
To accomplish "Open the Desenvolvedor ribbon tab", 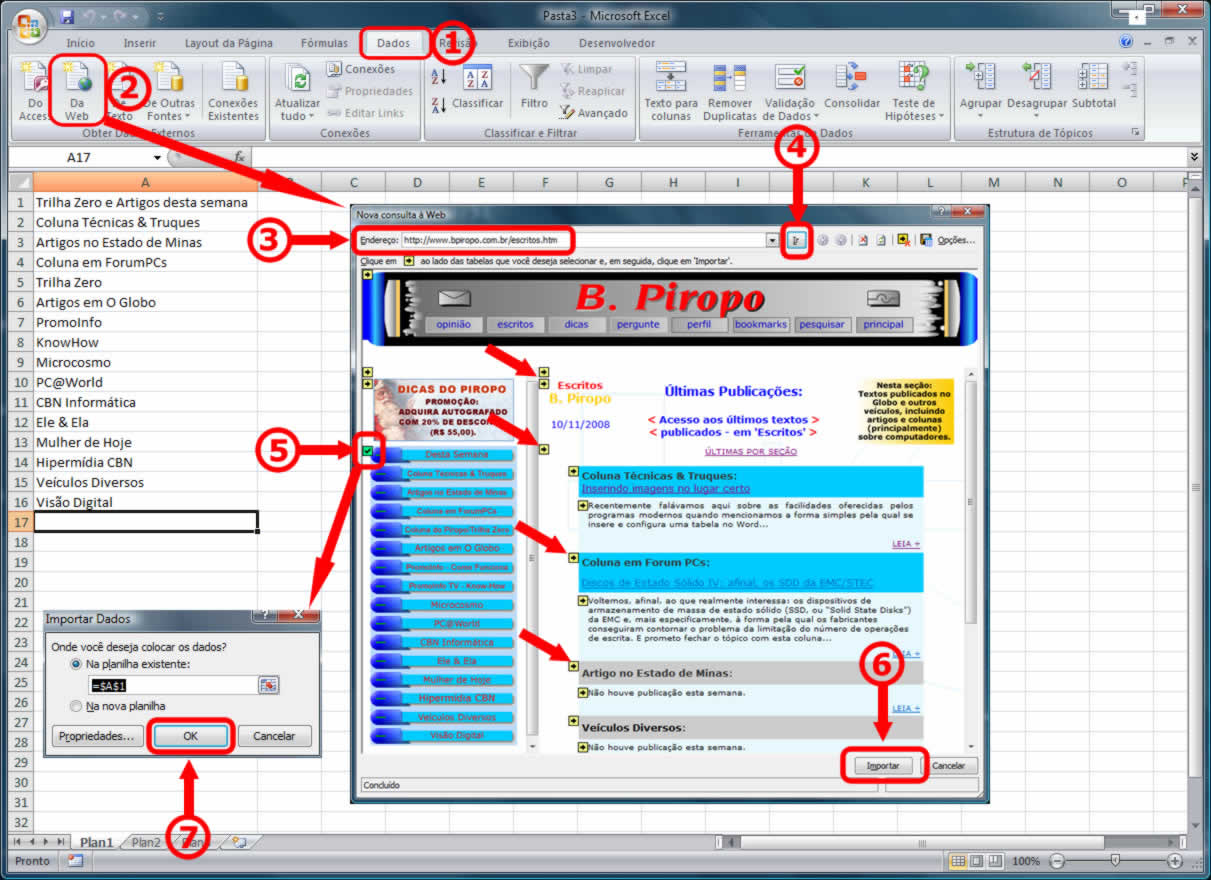I will (x=617, y=43).
